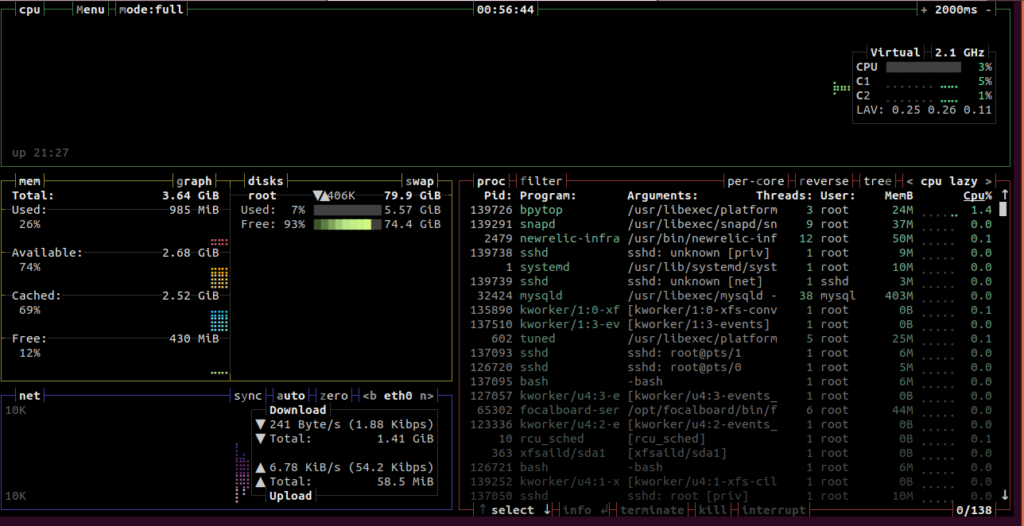Viewport: 1024px width, 526px height.
Task: Reset network totals with zero
Action: (x=334, y=396)
